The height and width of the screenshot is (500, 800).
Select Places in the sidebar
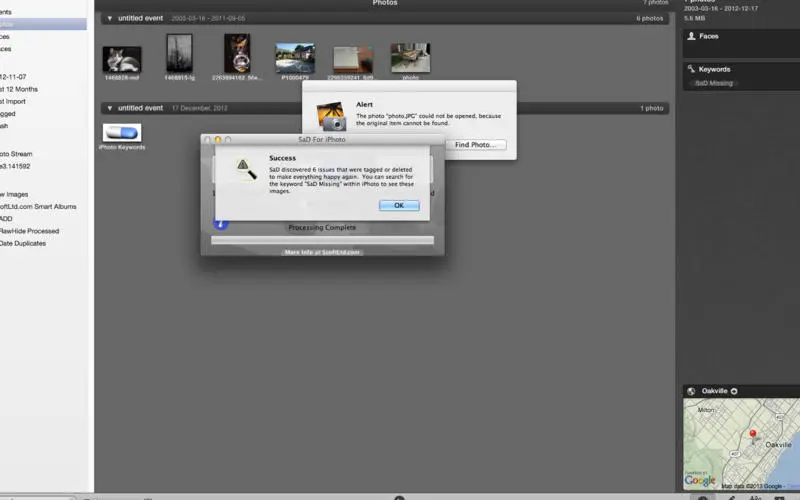(x=6, y=49)
